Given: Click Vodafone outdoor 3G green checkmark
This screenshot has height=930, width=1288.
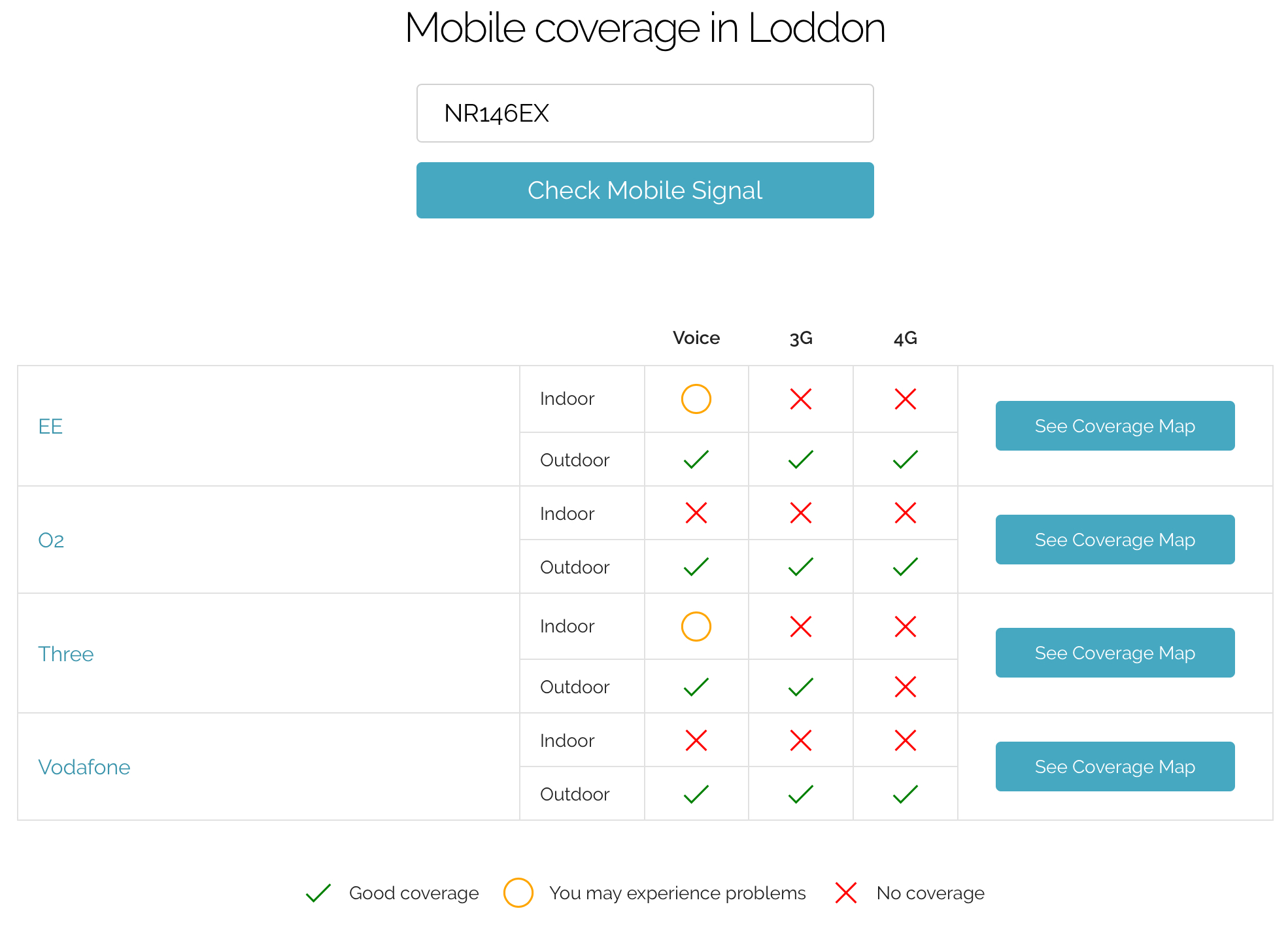Looking at the screenshot, I should [801, 794].
